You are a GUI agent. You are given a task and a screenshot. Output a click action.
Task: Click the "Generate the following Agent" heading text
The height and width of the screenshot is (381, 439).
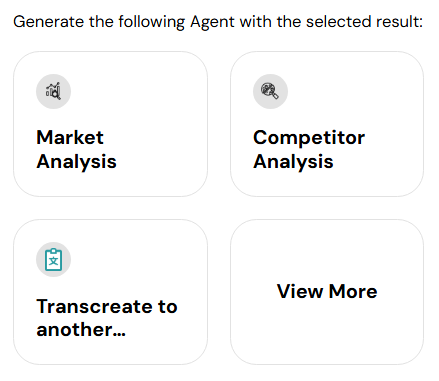pyautogui.click(x=124, y=22)
